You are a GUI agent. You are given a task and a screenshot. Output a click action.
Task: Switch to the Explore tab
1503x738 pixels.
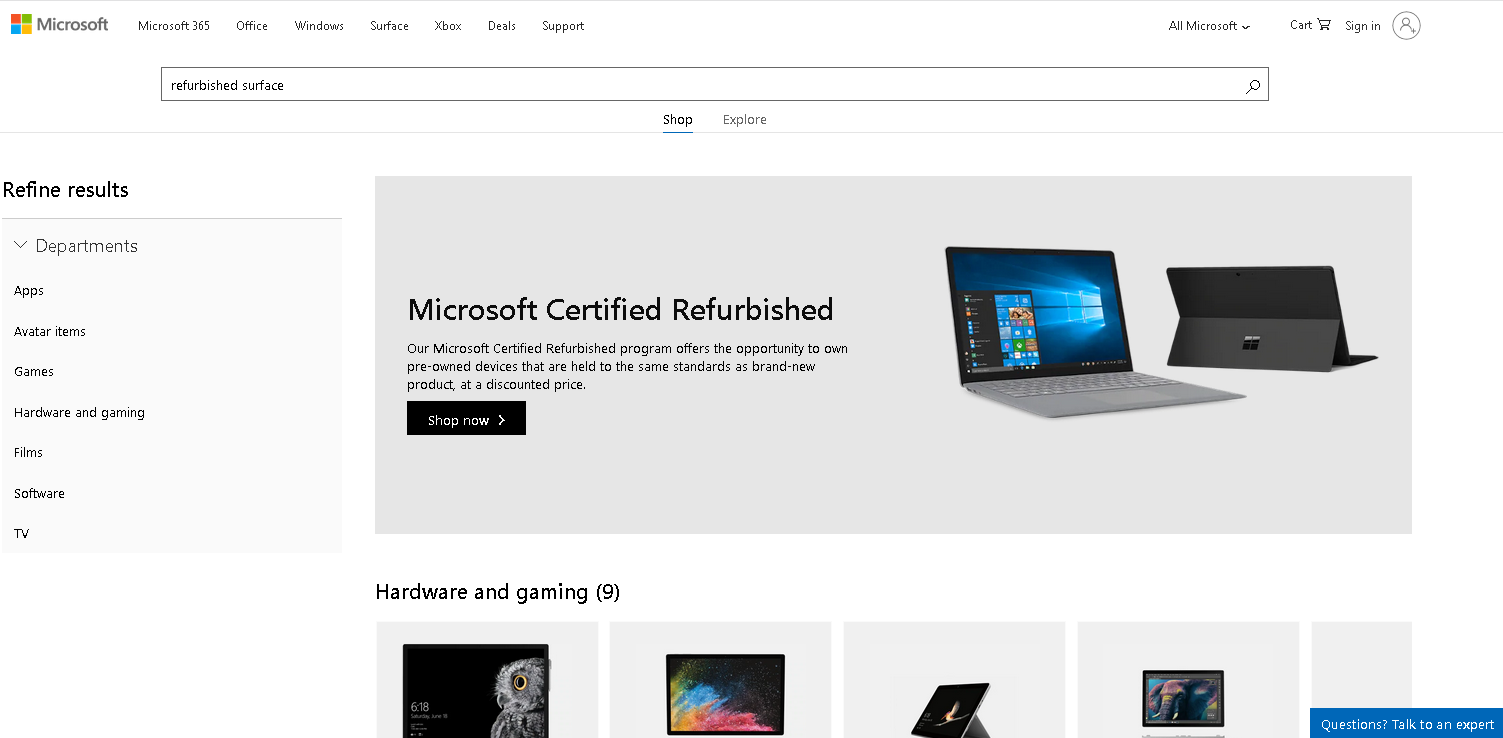(745, 120)
